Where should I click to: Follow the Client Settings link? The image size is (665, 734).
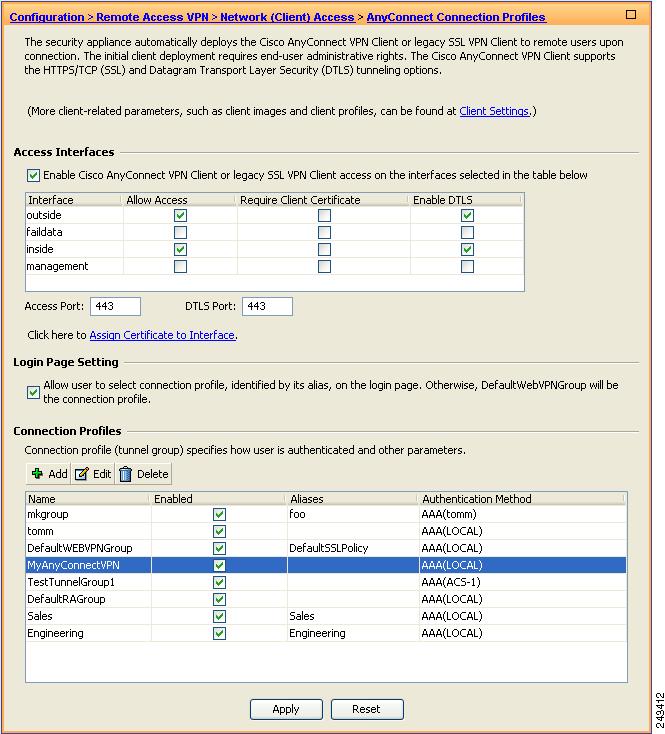tap(494, 111)
